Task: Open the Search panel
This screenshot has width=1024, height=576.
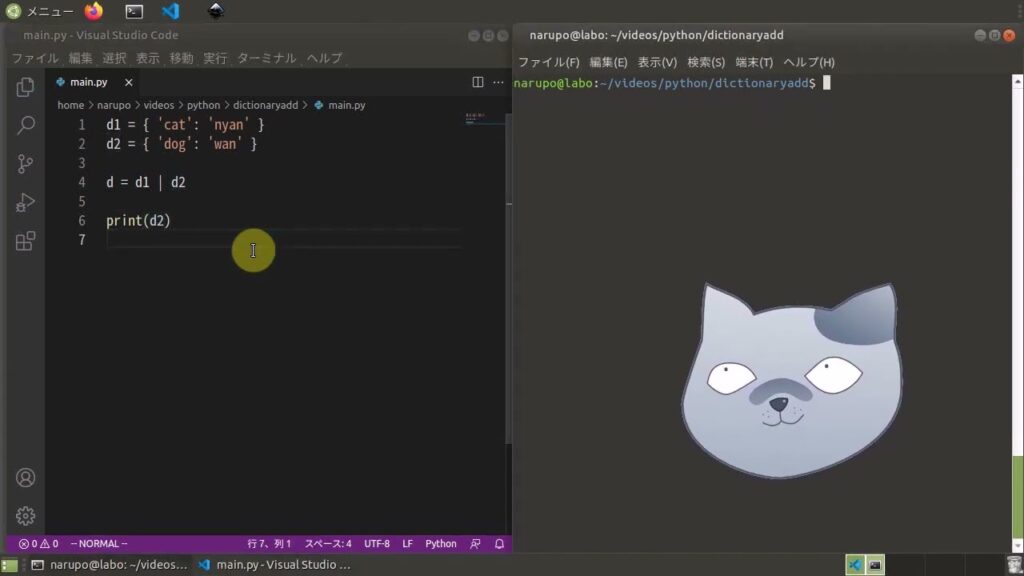Action: 24,125
